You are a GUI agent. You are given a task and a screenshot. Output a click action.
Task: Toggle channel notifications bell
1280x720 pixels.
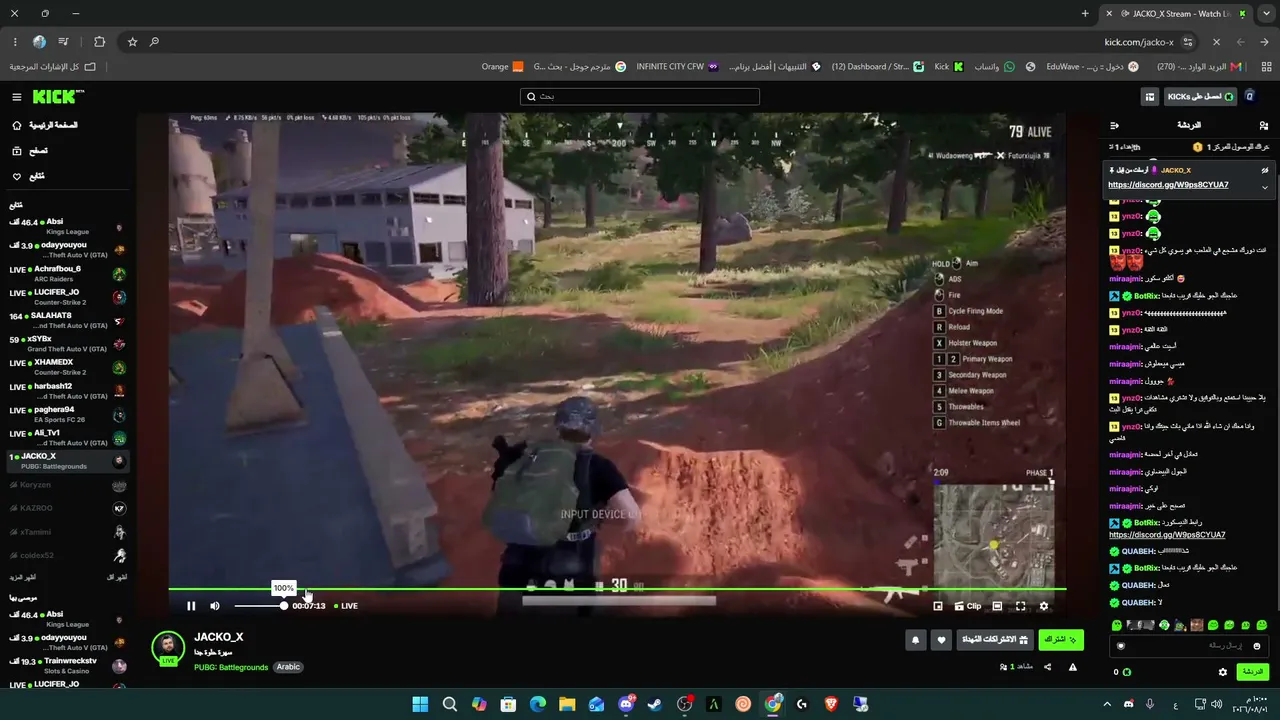point(915,640)
